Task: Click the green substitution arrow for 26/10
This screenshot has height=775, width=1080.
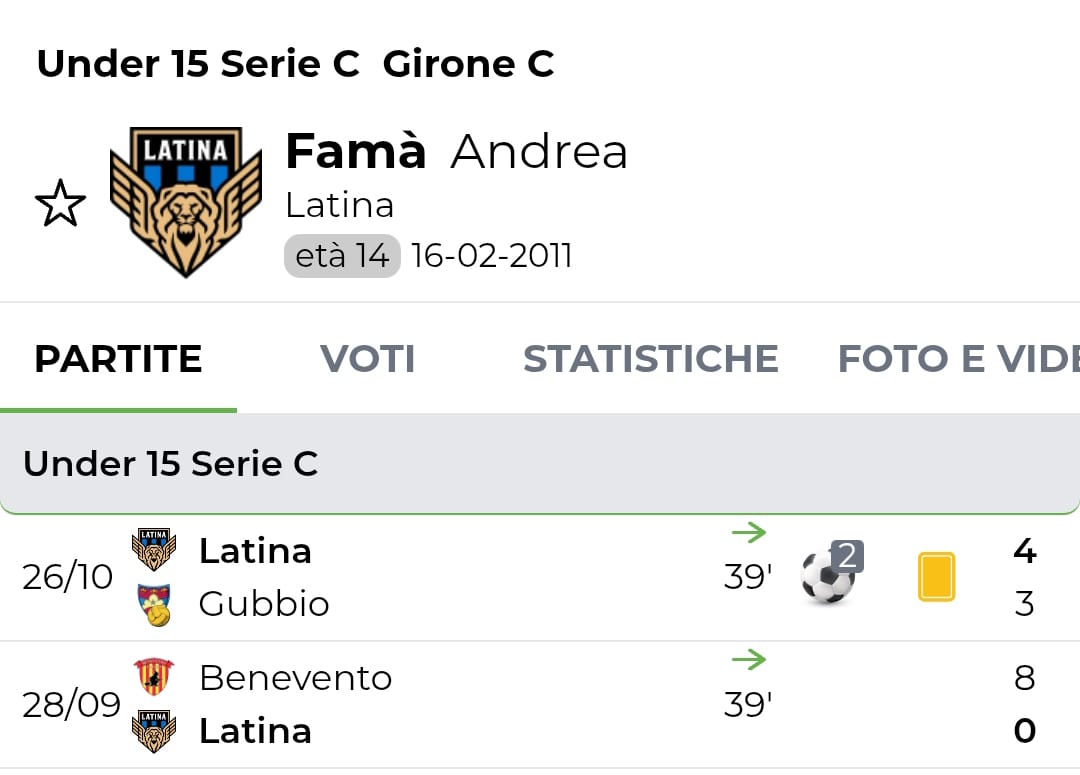Action: 748,533
